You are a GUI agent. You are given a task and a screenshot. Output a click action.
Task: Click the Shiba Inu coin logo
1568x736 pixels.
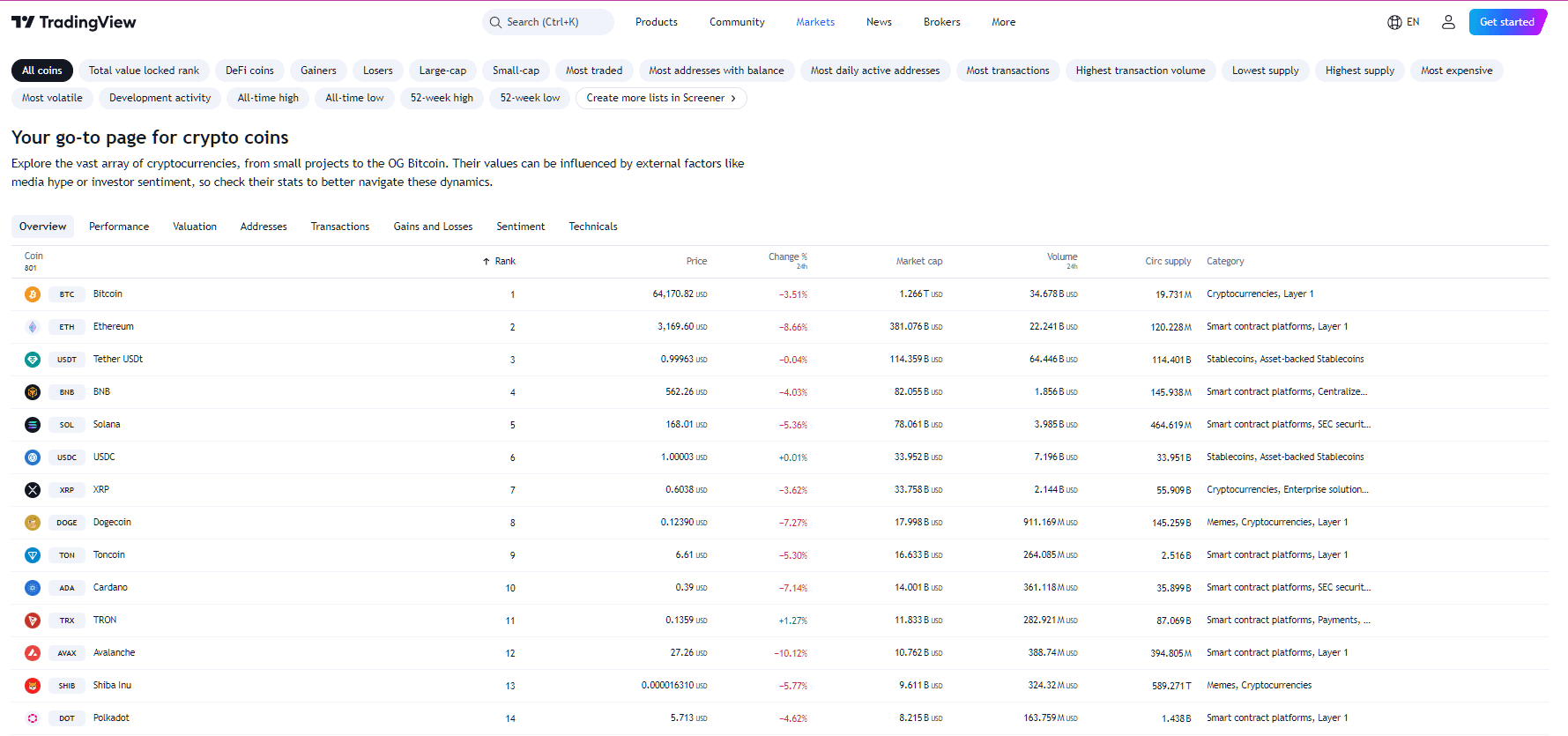[x=33, y=686]
